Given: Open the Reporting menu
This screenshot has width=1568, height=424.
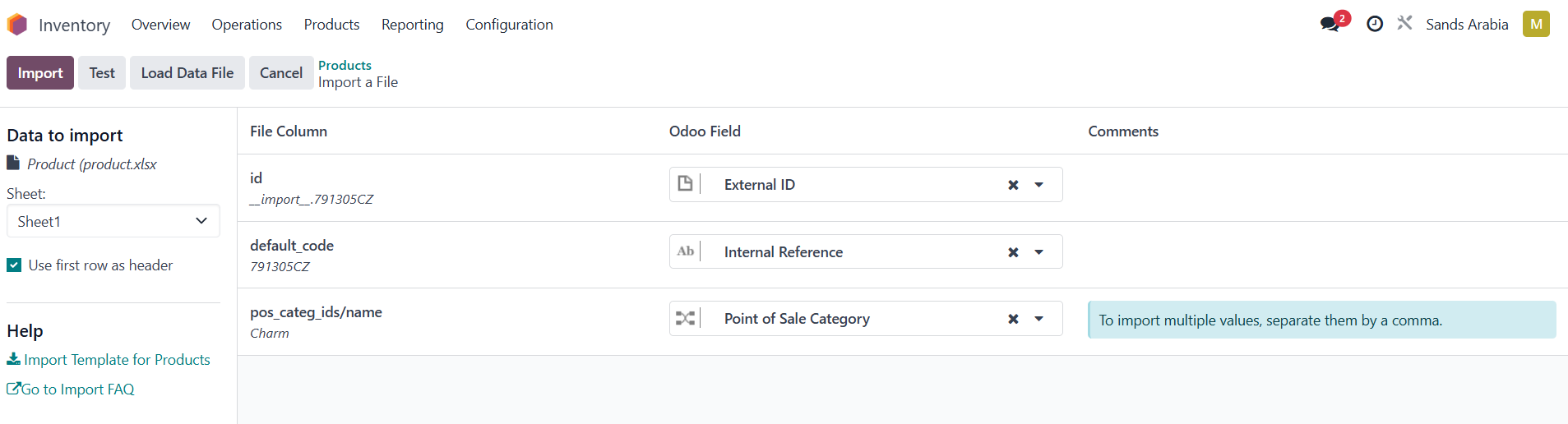Looking at the screenshot, I should [x=412, y=25].
